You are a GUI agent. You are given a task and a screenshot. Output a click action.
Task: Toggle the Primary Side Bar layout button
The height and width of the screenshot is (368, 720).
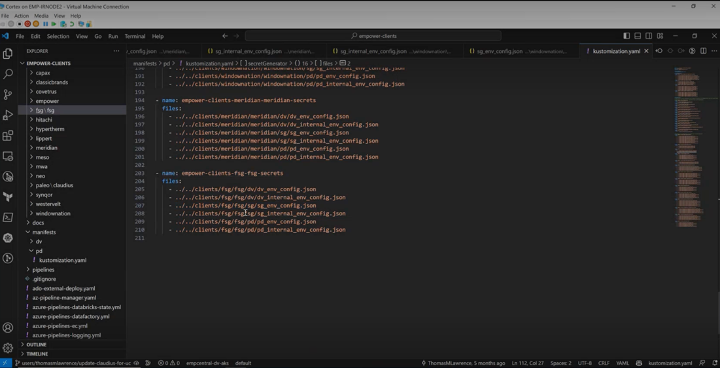(626, 36)
